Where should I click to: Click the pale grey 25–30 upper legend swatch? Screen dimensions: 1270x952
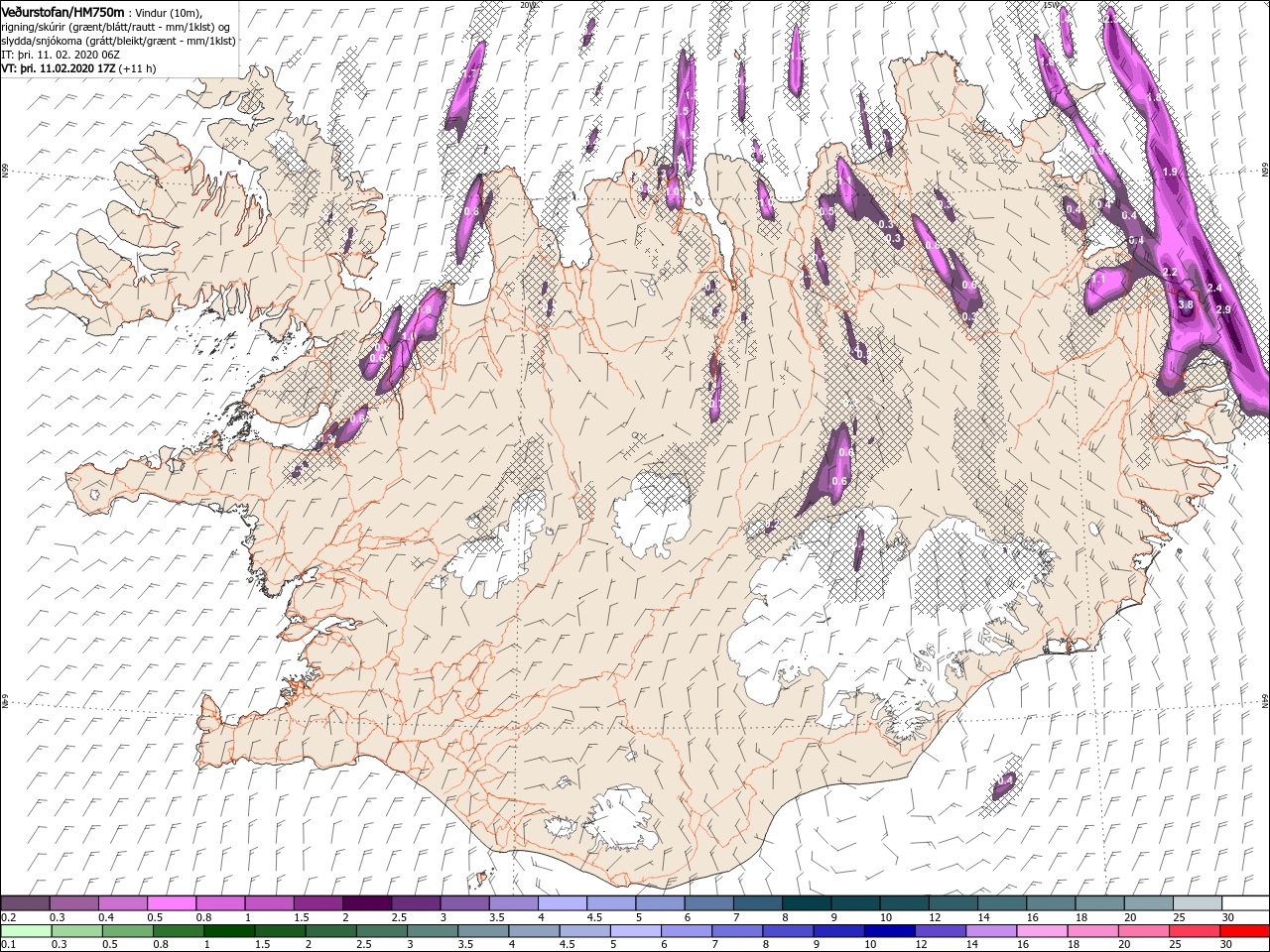pyautogui.click(x=1197, y=903)
